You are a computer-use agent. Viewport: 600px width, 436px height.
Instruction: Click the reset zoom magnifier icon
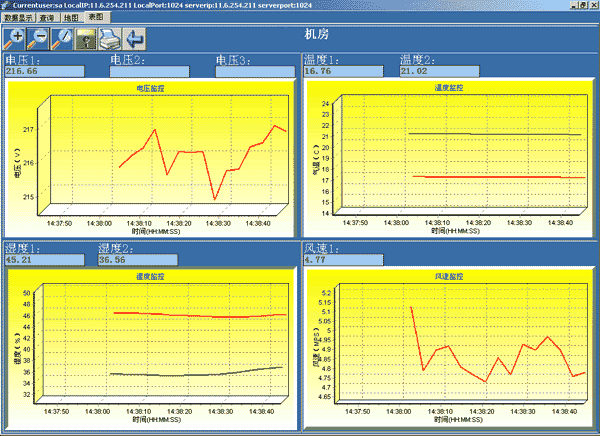pos(63,38)
